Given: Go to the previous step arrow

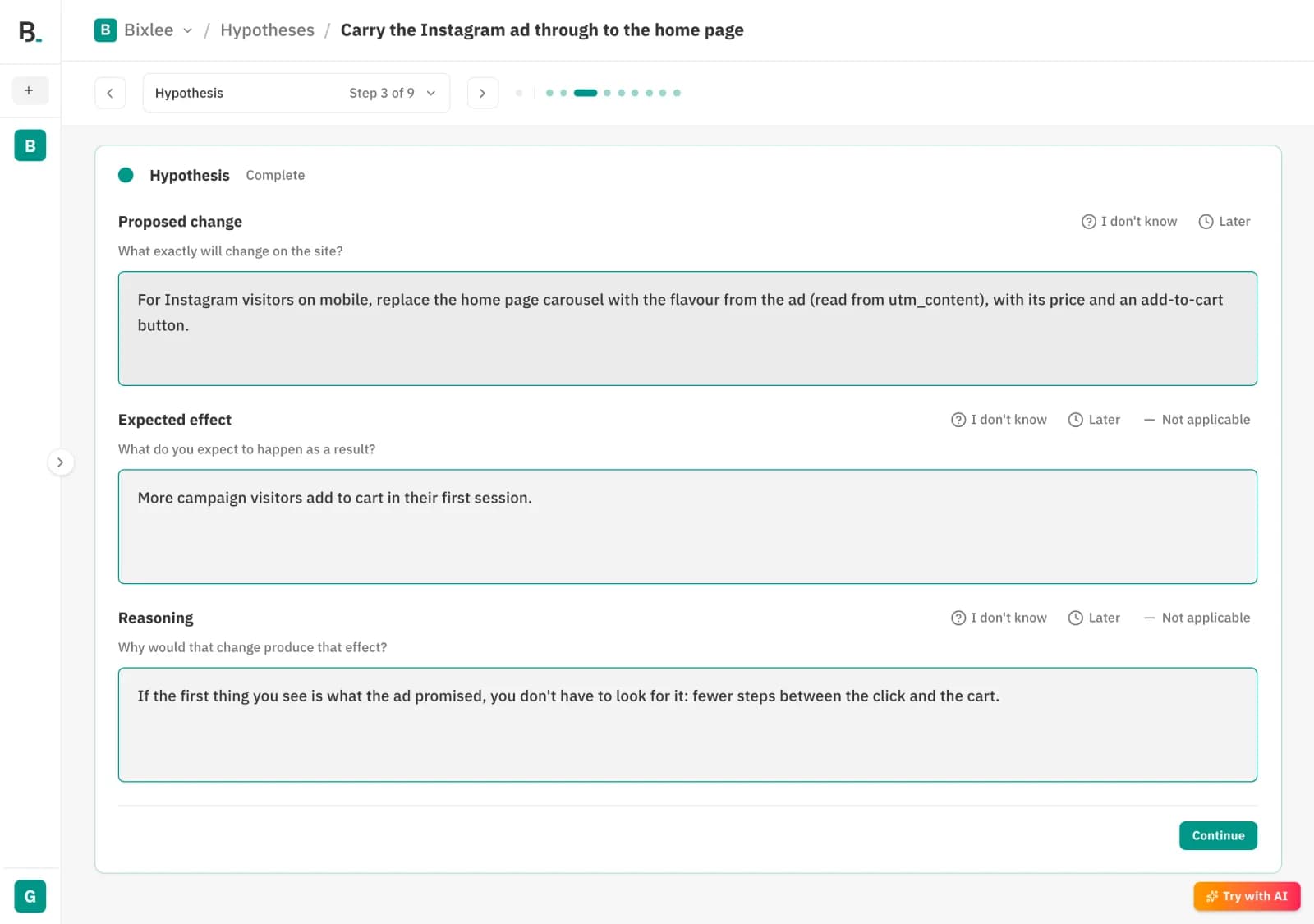Looking at the screenshot, I should pyautogui.click(x=110, y=93).
